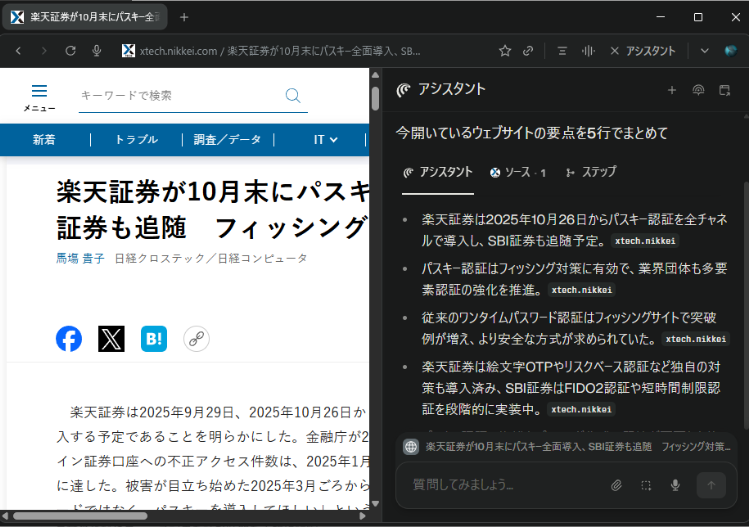Open the メニュー hamburger menu

point(39,96)
